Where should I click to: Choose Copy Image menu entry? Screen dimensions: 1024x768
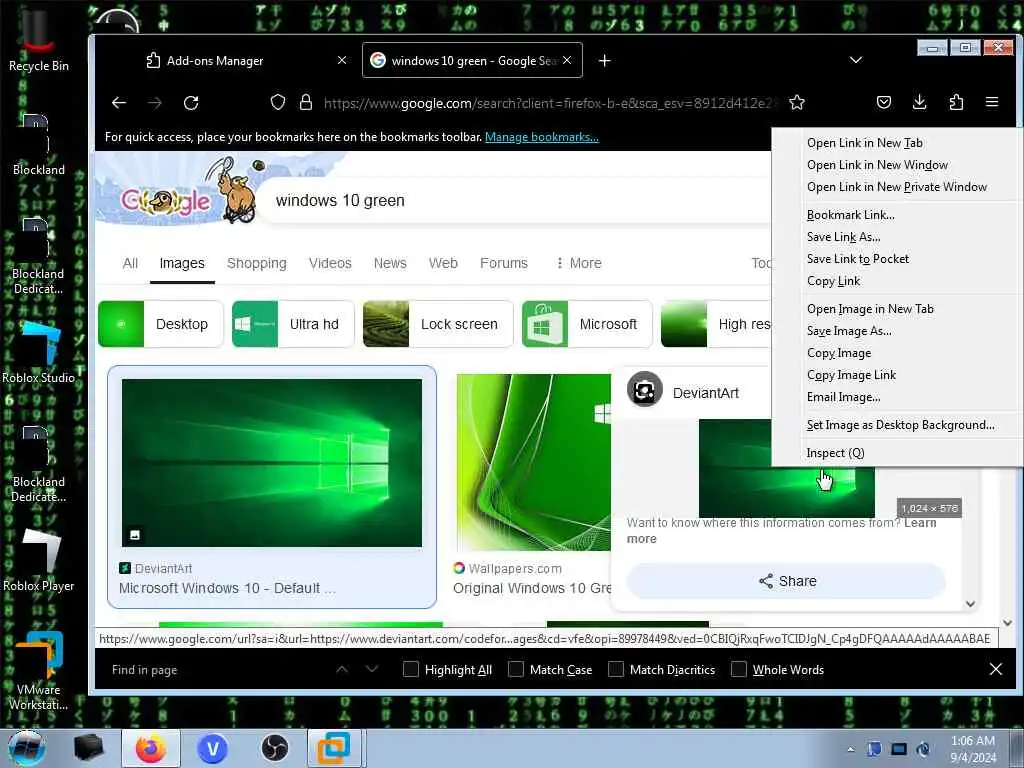click(x=839, y=353)
